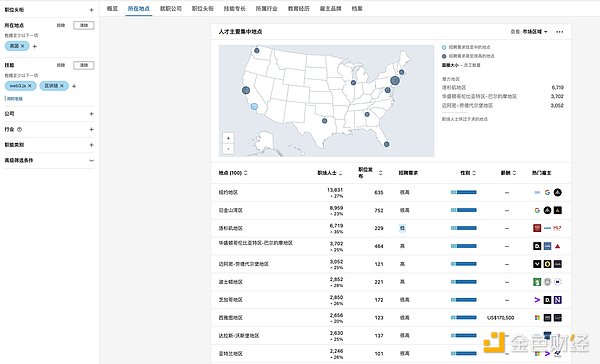Switch to the 就职公司 tab
The height and width of the screenshot is (364, 600).
pyautogui.click(x=171, y=8)
